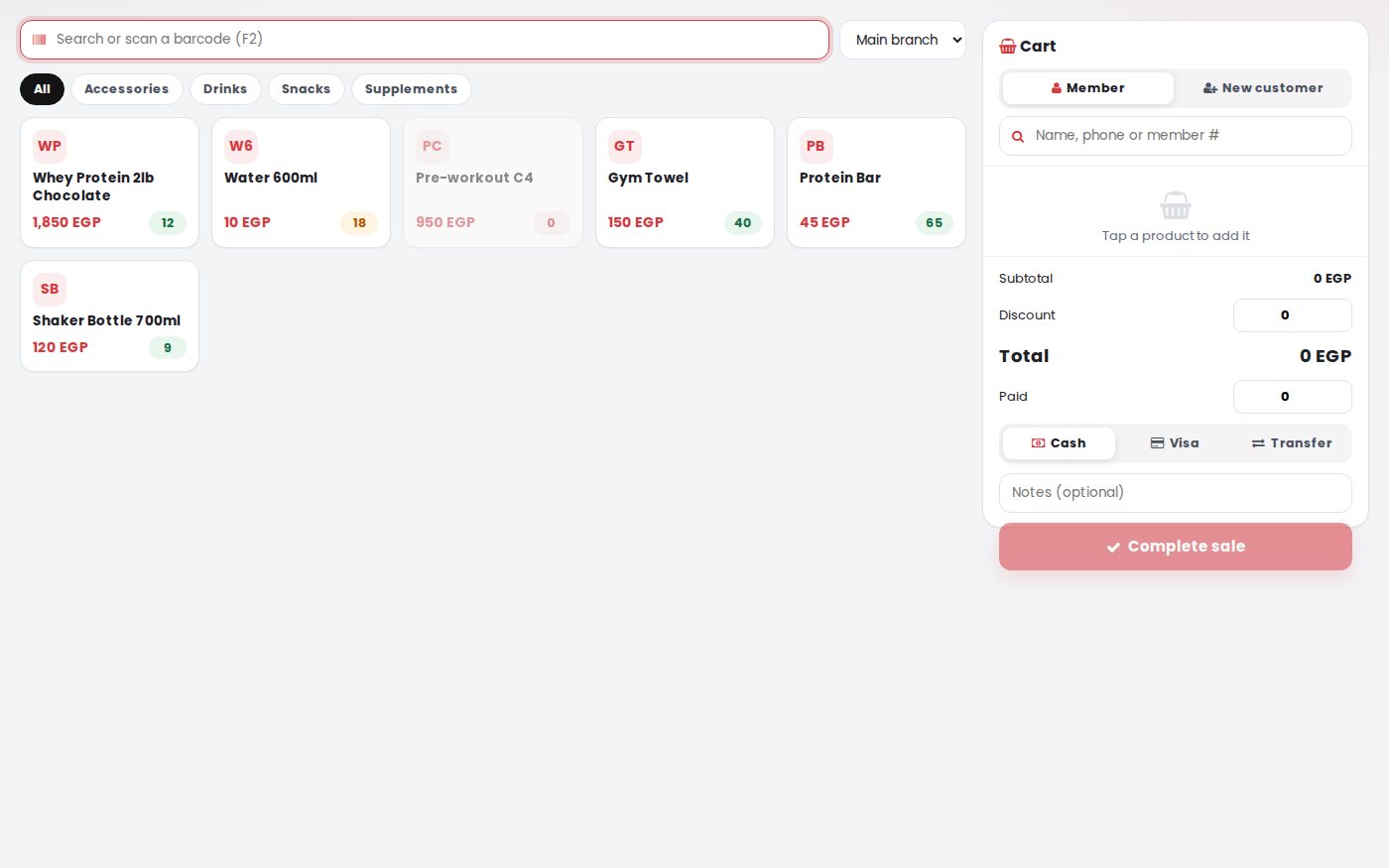
Task: Add Water 600ml to cart
Action: tap(301, 183)
